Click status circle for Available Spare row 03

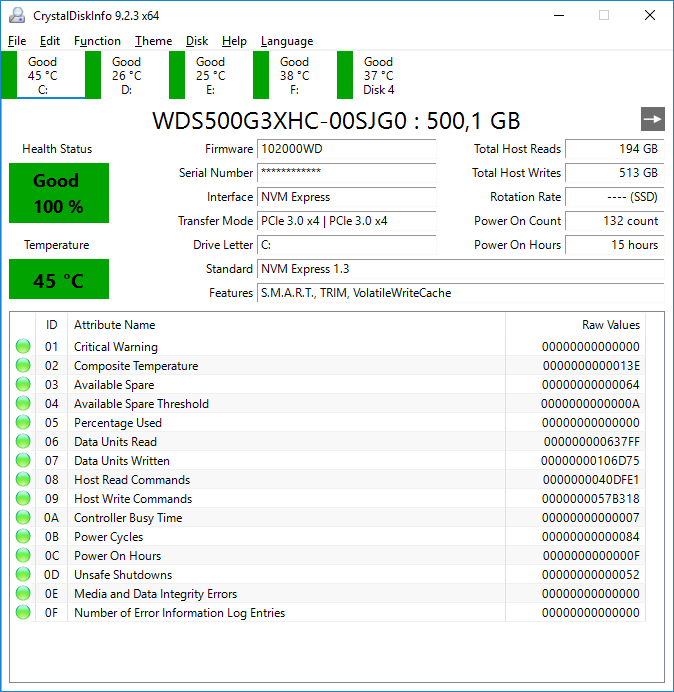pos(23,384)
